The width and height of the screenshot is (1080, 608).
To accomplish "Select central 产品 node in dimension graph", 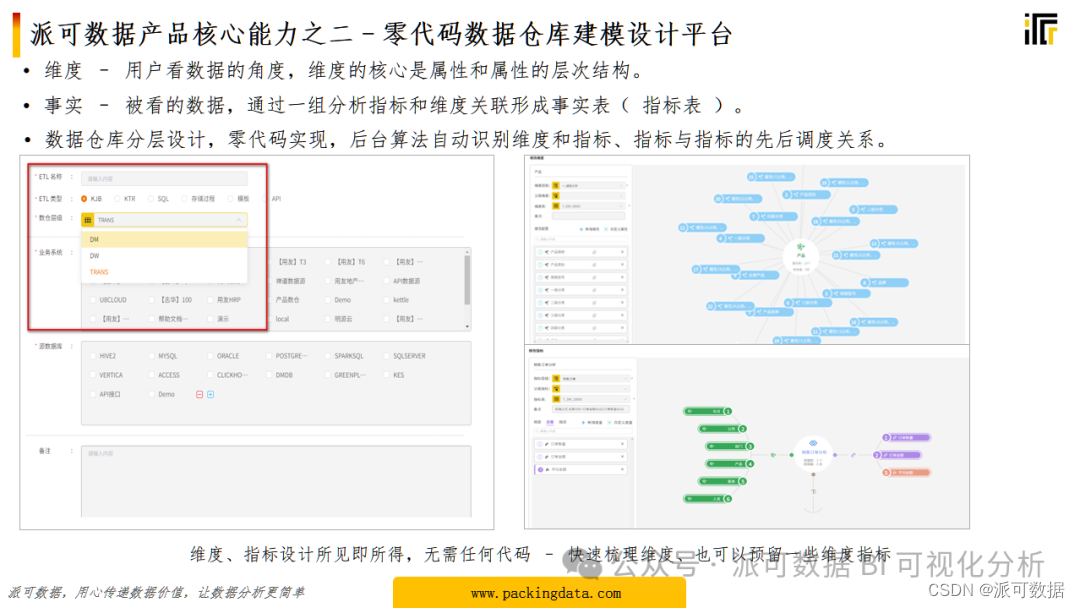I will (801, 257).
